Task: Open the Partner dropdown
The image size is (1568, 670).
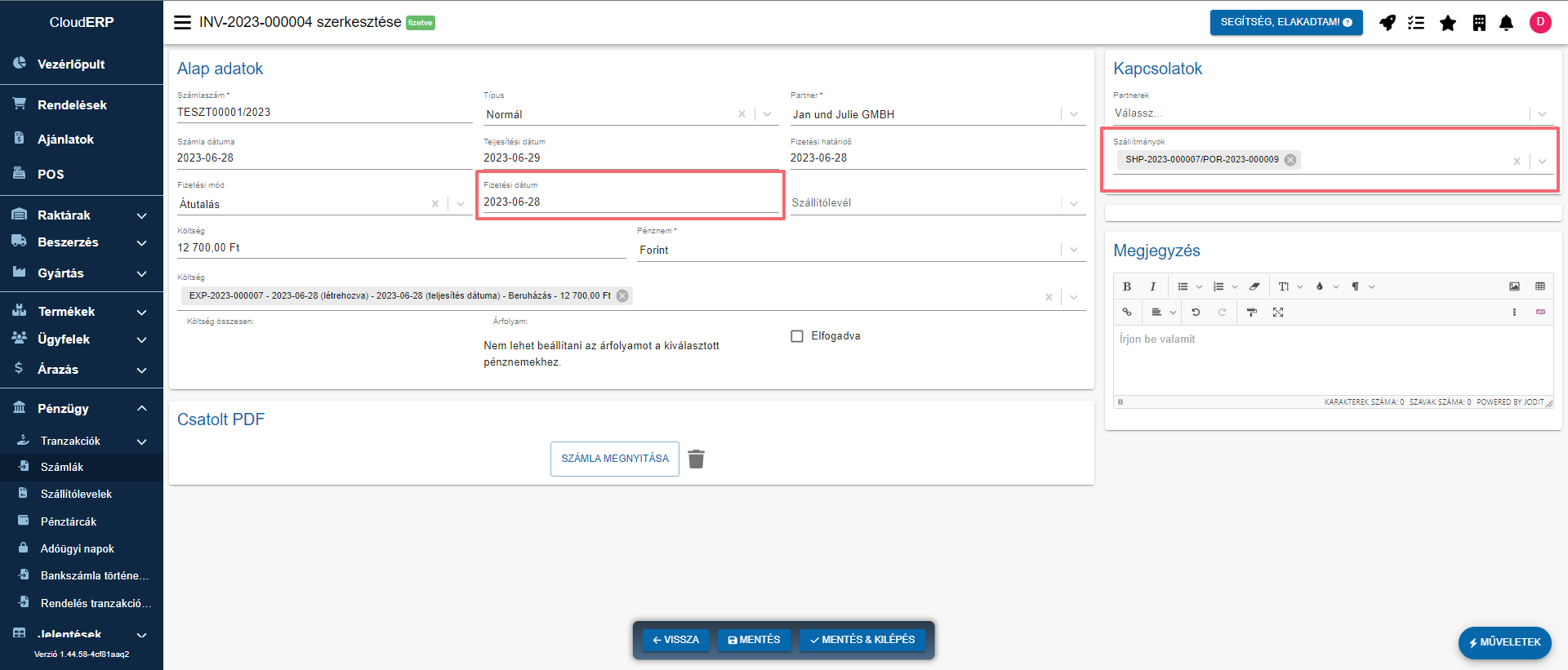Action: coord(1074,114)
